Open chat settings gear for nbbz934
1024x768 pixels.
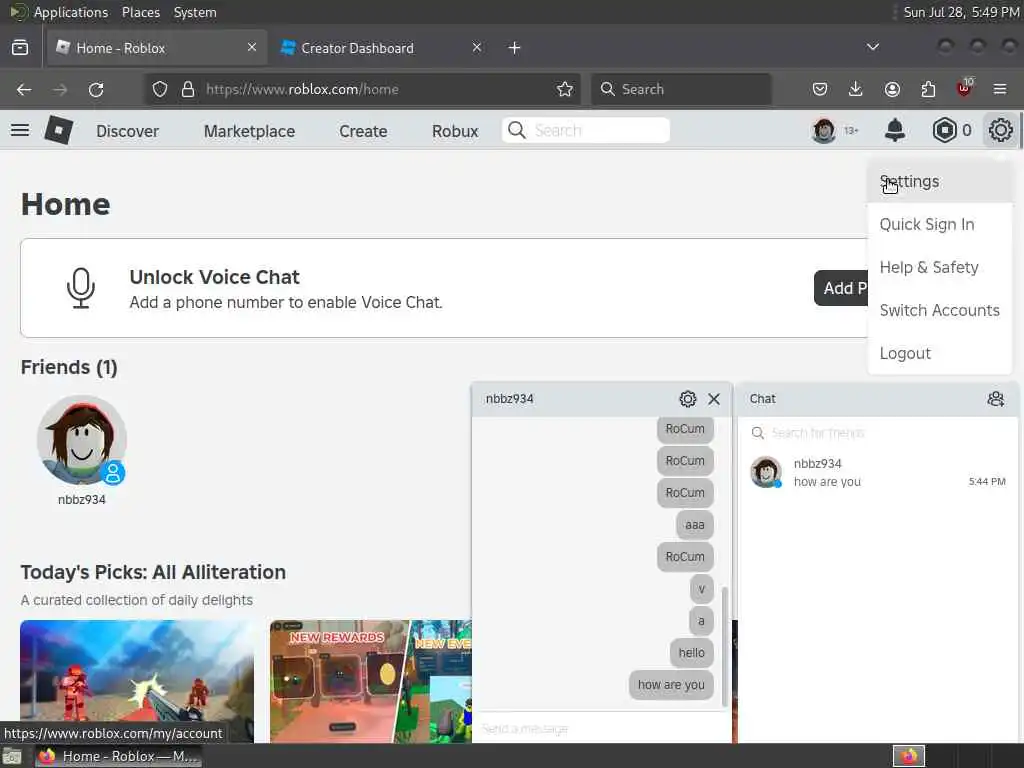pos(688,399)
